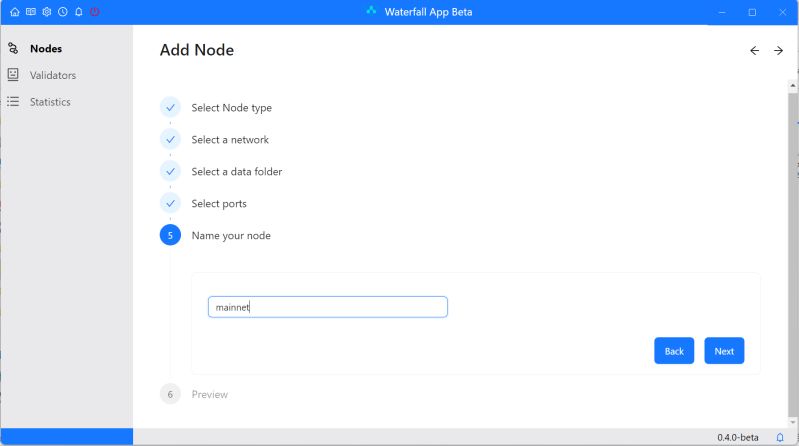The height and width of the screenshot is (446, 799).
Task: Click checkmark for Select a data folder step
Action: (170, 171)
